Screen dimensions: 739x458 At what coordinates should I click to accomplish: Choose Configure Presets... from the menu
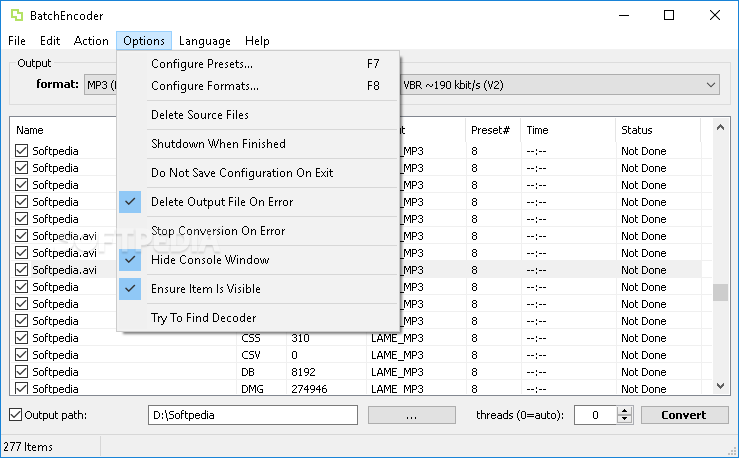[x=258, y=64]
